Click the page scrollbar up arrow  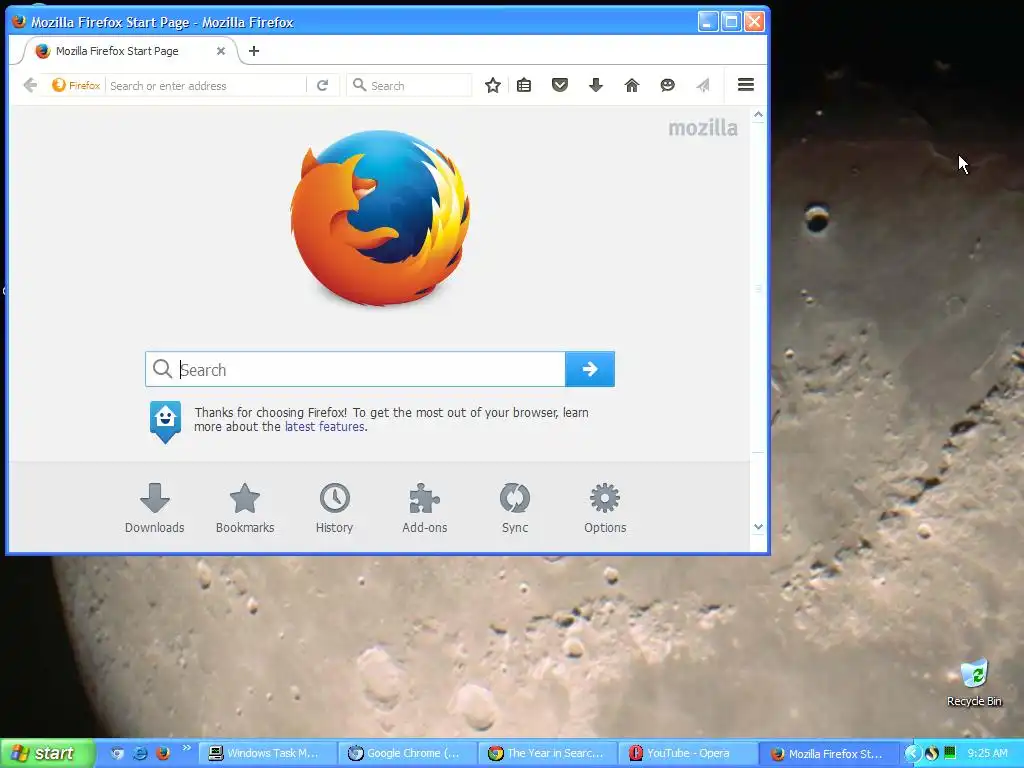click(x=758, y=115)
